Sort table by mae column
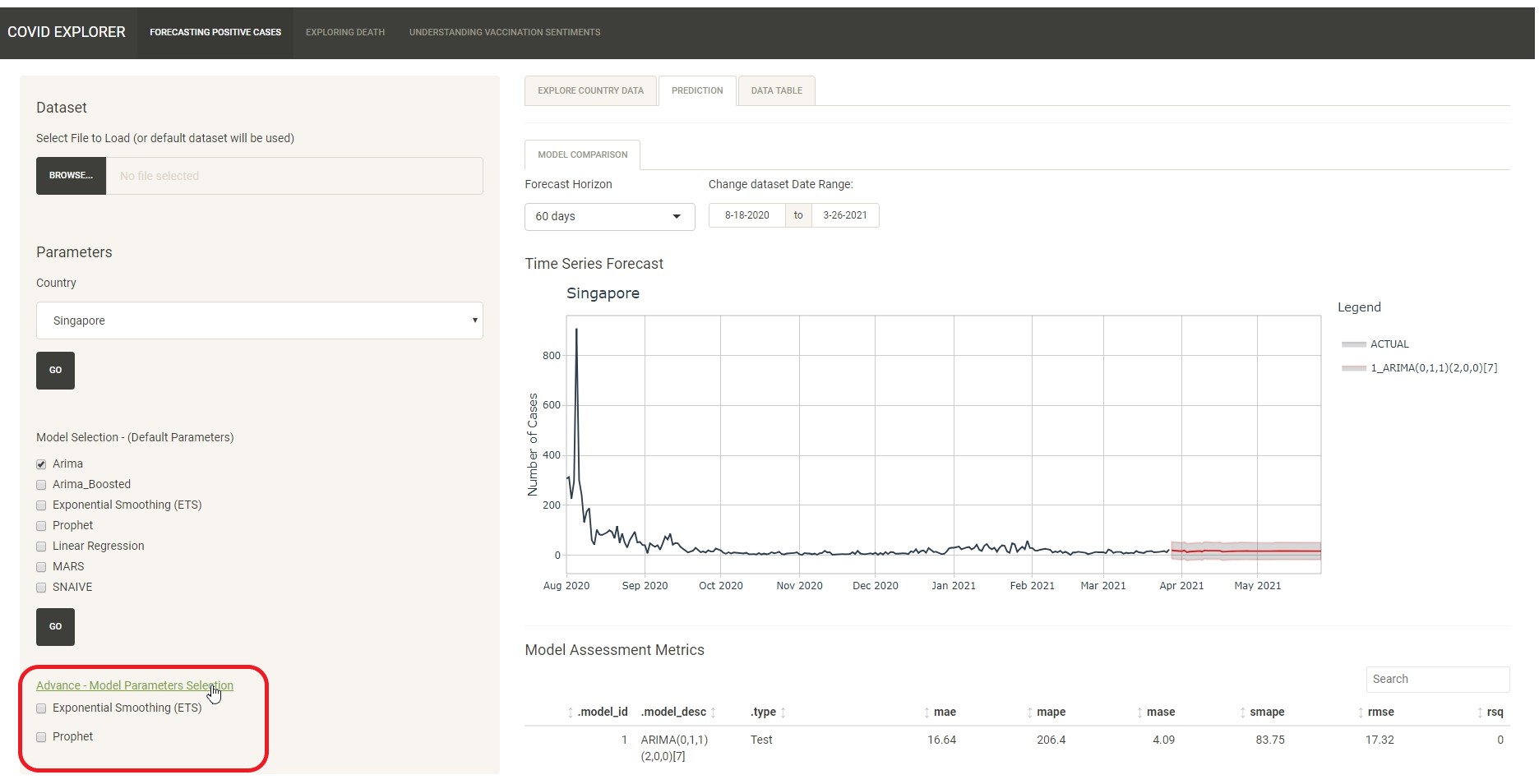This screenshot has height=784, width=1539. coord(944,712)
